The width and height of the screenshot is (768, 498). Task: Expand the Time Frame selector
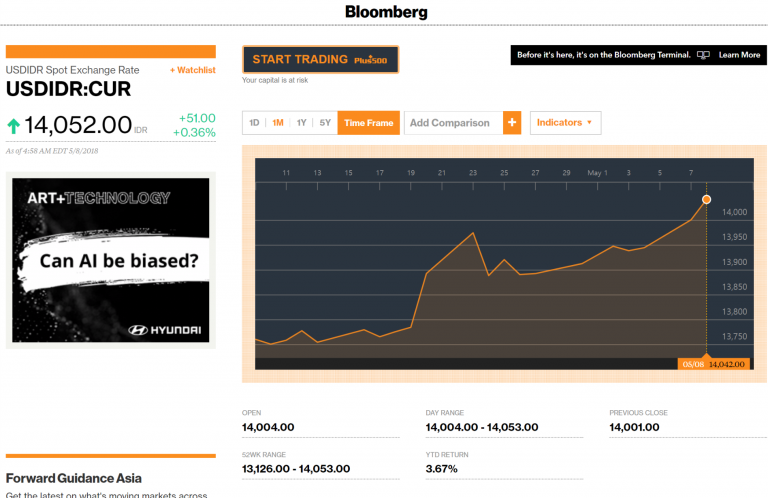pos(368,123)
